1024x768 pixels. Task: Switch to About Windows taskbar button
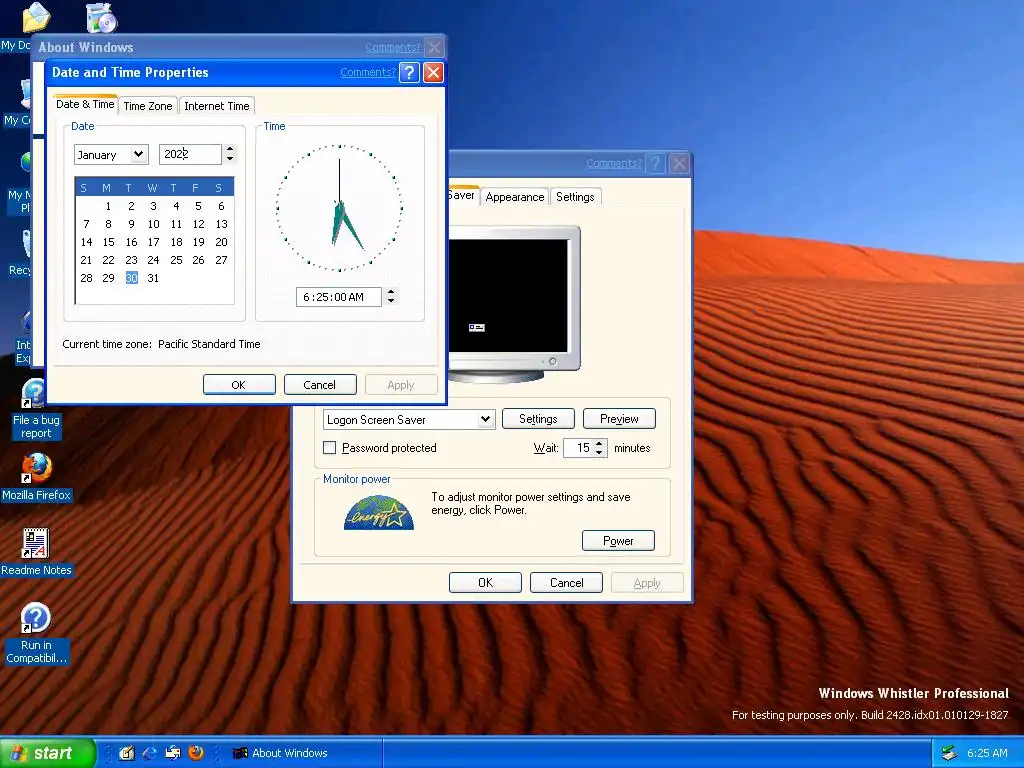coord(304,753)
